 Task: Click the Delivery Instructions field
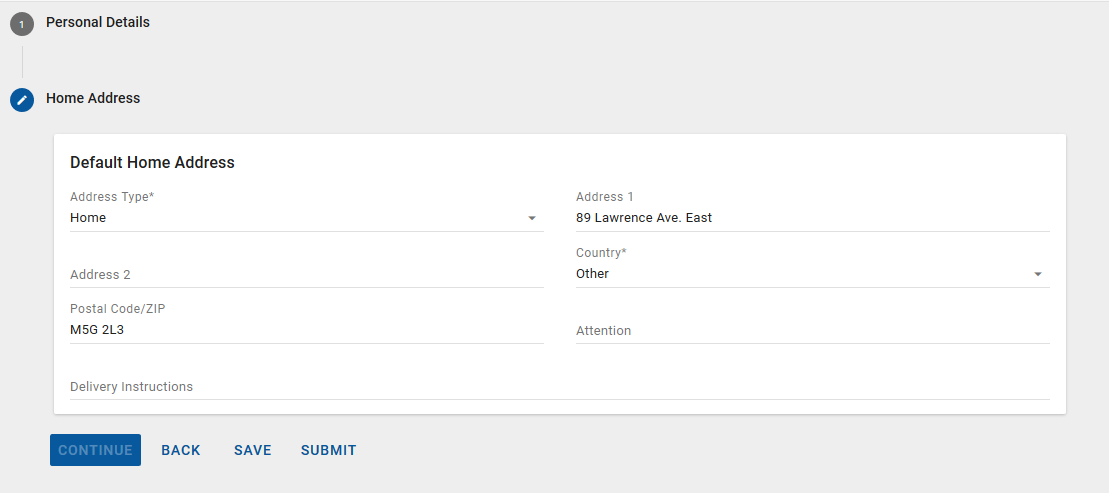pyautogui.click(x=559, y=387)
